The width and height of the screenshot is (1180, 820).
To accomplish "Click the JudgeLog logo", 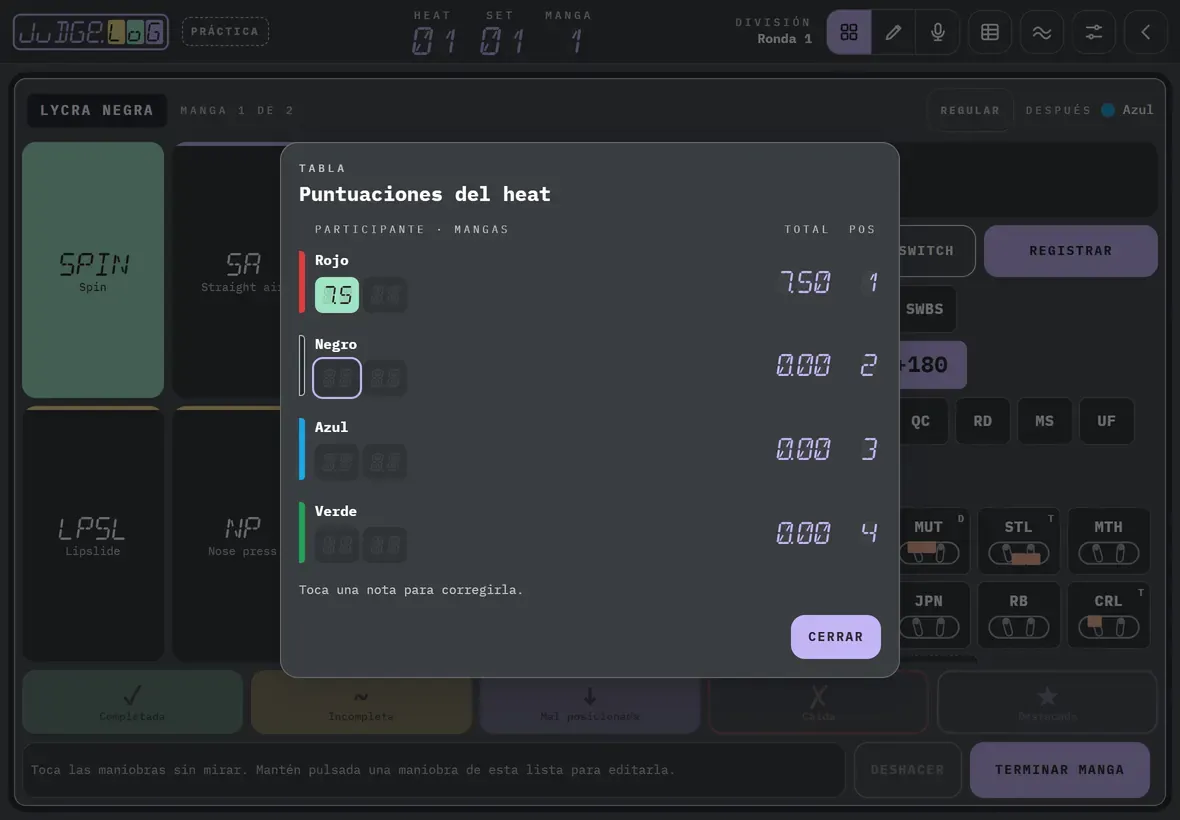I will [x=91, y=32].
